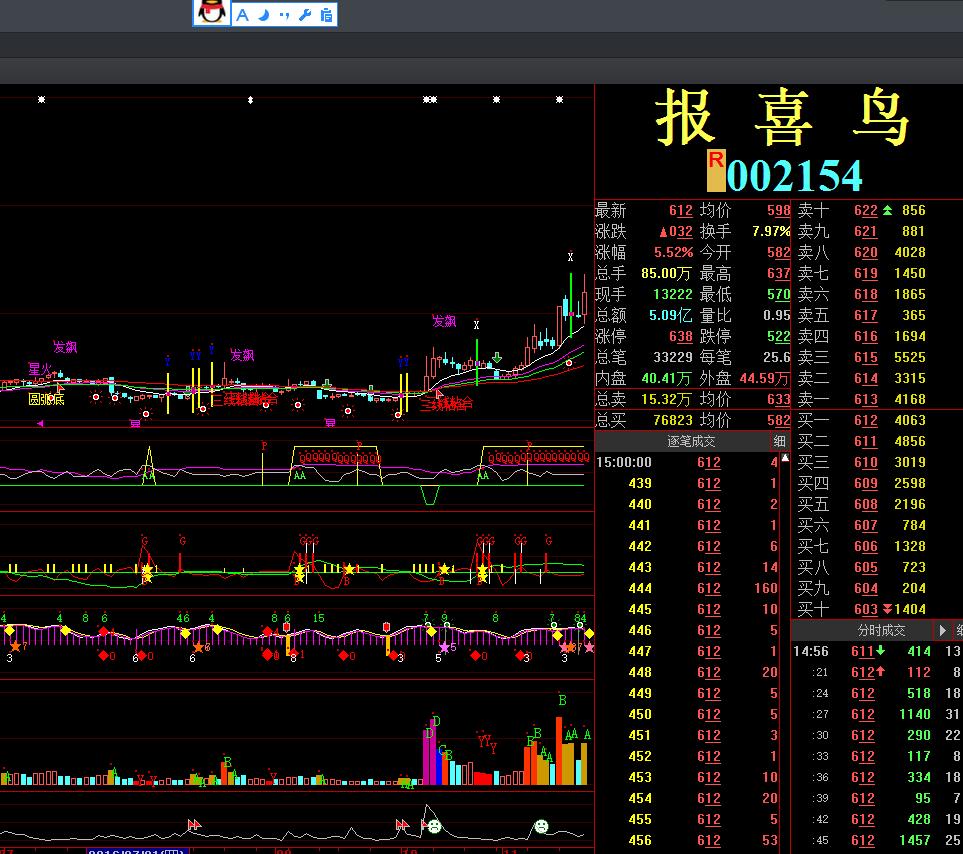
Task: Click the 总卖 value 15.32万
Action: (666, 399)
